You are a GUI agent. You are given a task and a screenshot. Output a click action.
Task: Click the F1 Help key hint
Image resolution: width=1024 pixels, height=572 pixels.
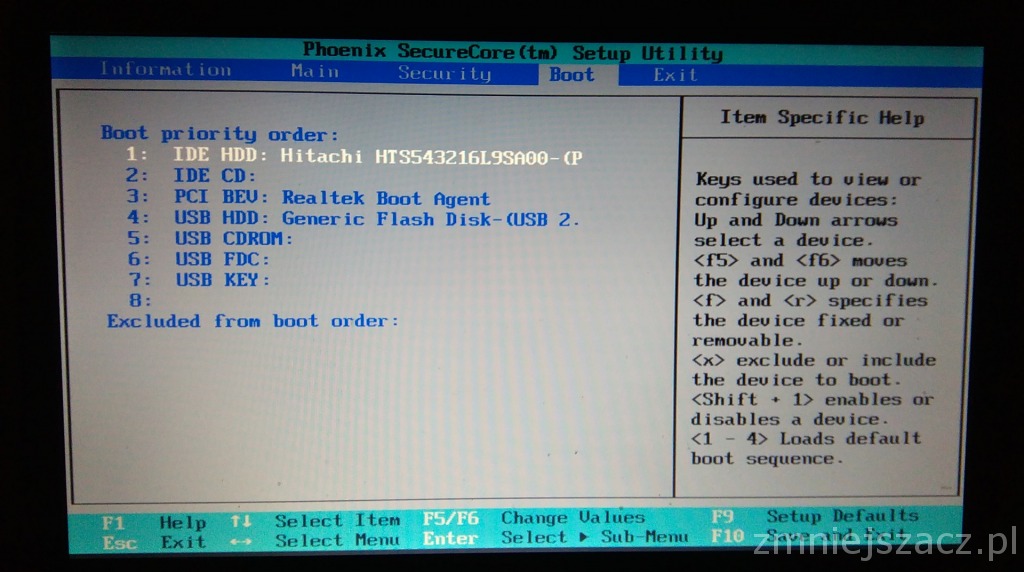pos(154,523)
